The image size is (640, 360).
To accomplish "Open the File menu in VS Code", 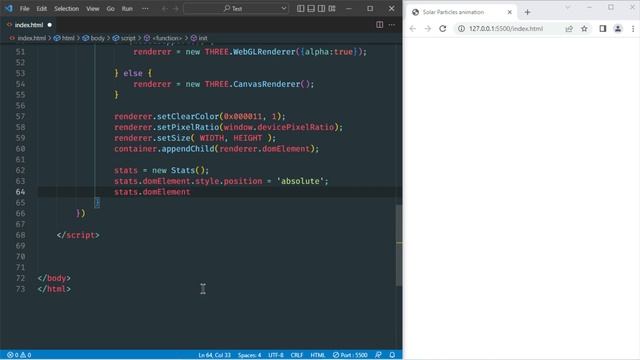I will click(x=24, y=9).
